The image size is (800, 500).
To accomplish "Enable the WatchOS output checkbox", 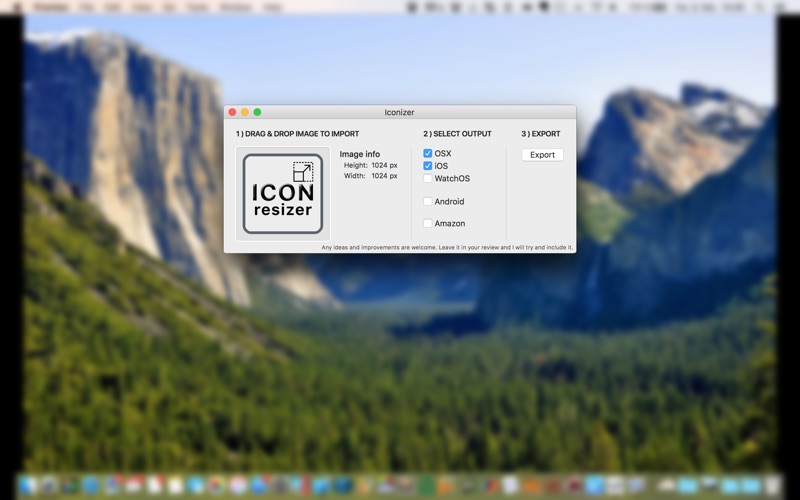I will [x=428, y=178].
